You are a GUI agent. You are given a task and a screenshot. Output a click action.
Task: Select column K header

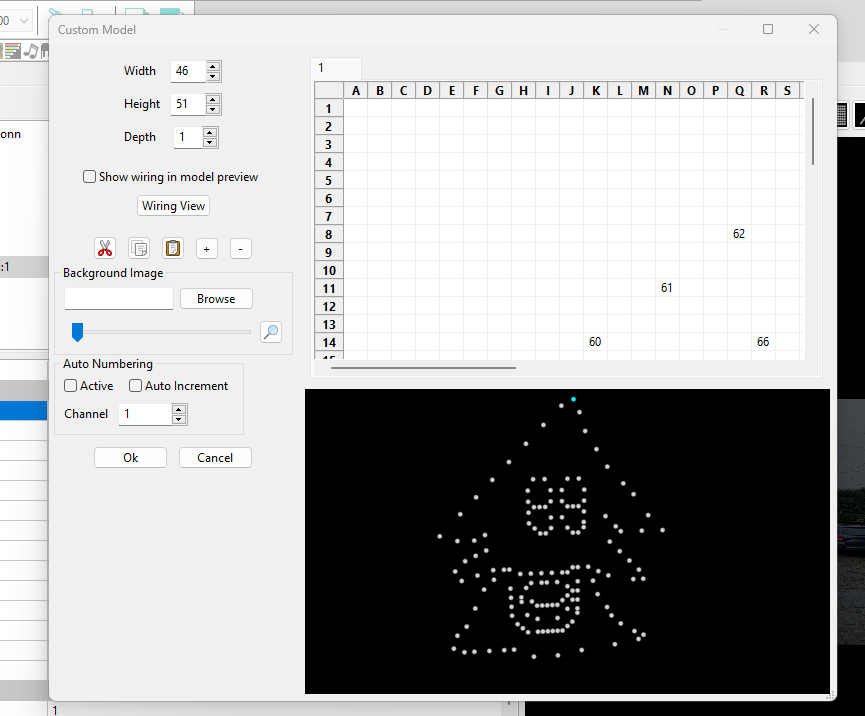[596, 90]
